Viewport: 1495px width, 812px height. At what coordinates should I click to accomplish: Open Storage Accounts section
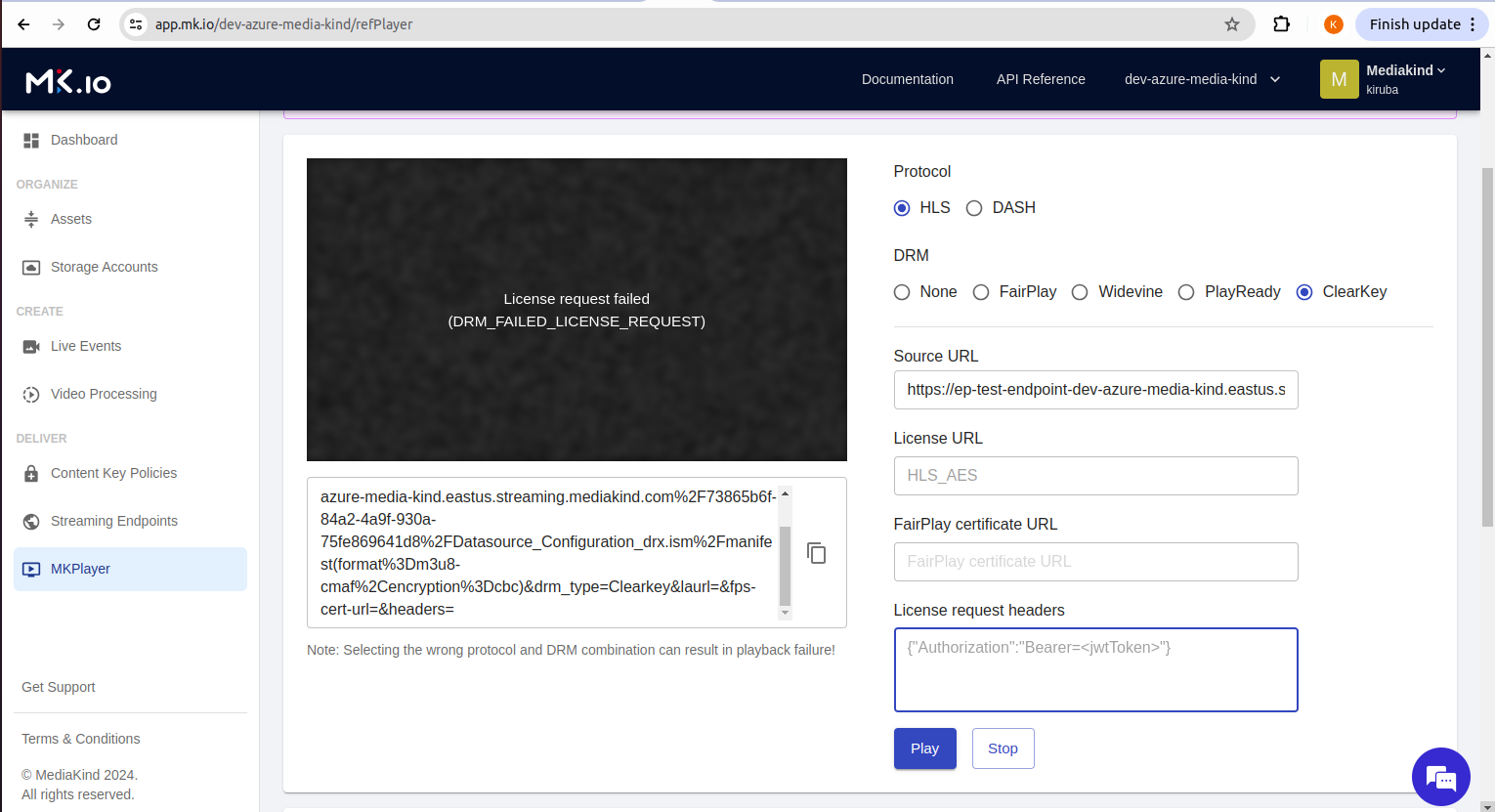tap(105, 268)
